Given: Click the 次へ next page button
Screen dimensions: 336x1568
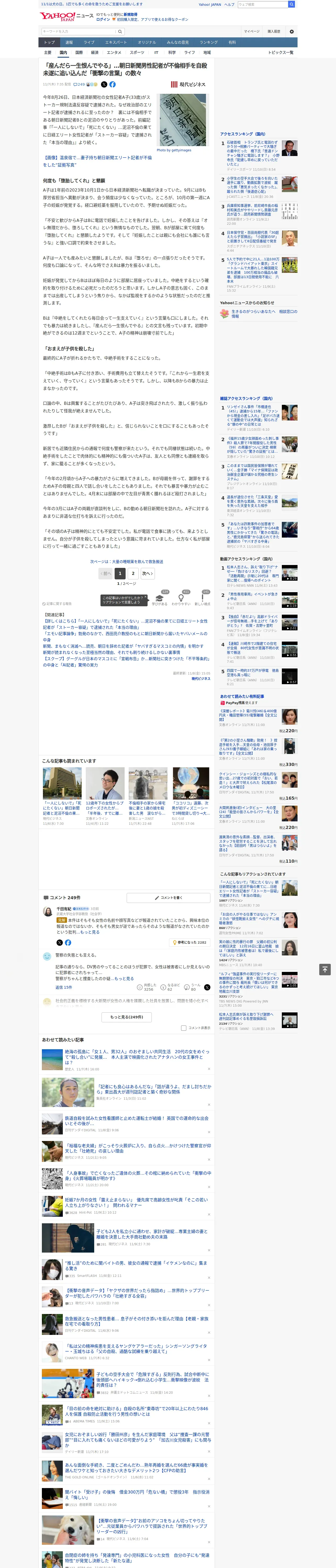Looking at the screenshot, I should tap(147, 573).
